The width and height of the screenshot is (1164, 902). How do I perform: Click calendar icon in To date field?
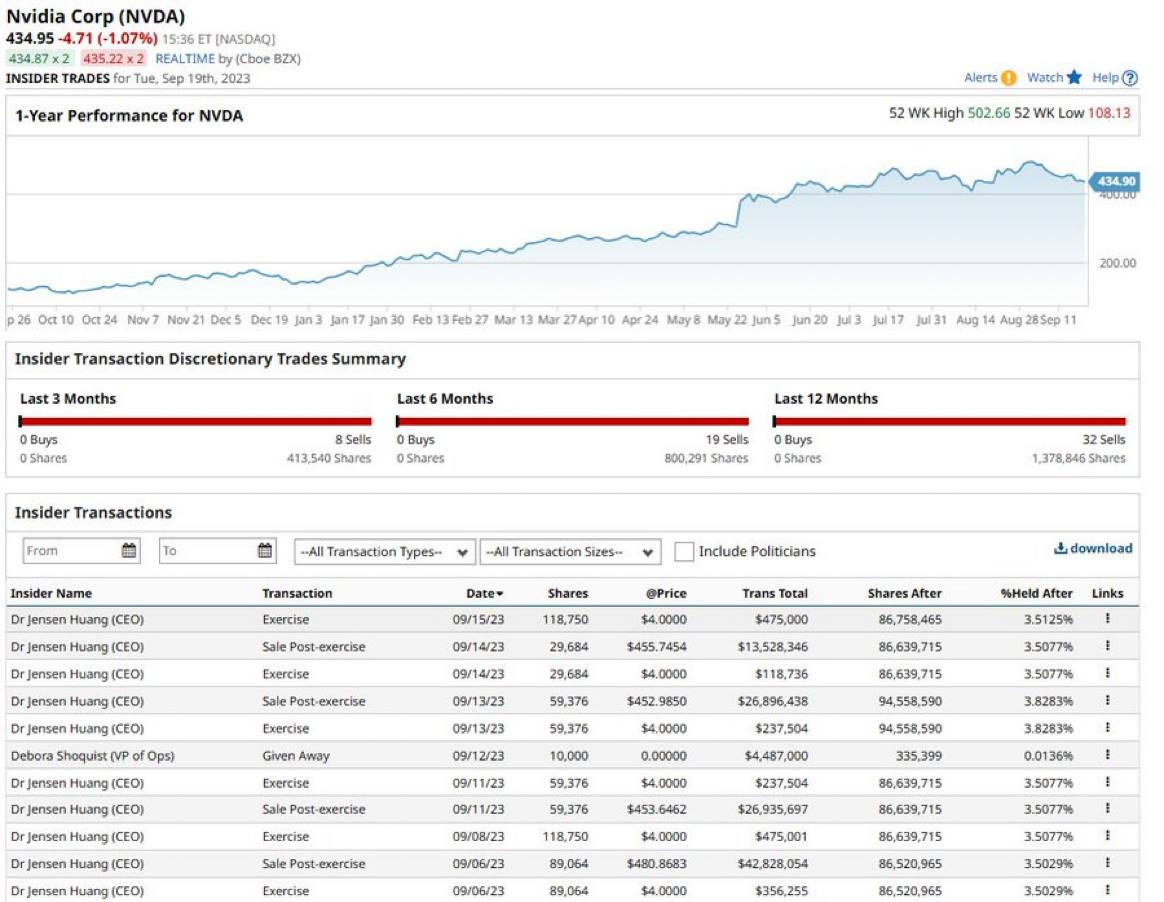[265, 551]
